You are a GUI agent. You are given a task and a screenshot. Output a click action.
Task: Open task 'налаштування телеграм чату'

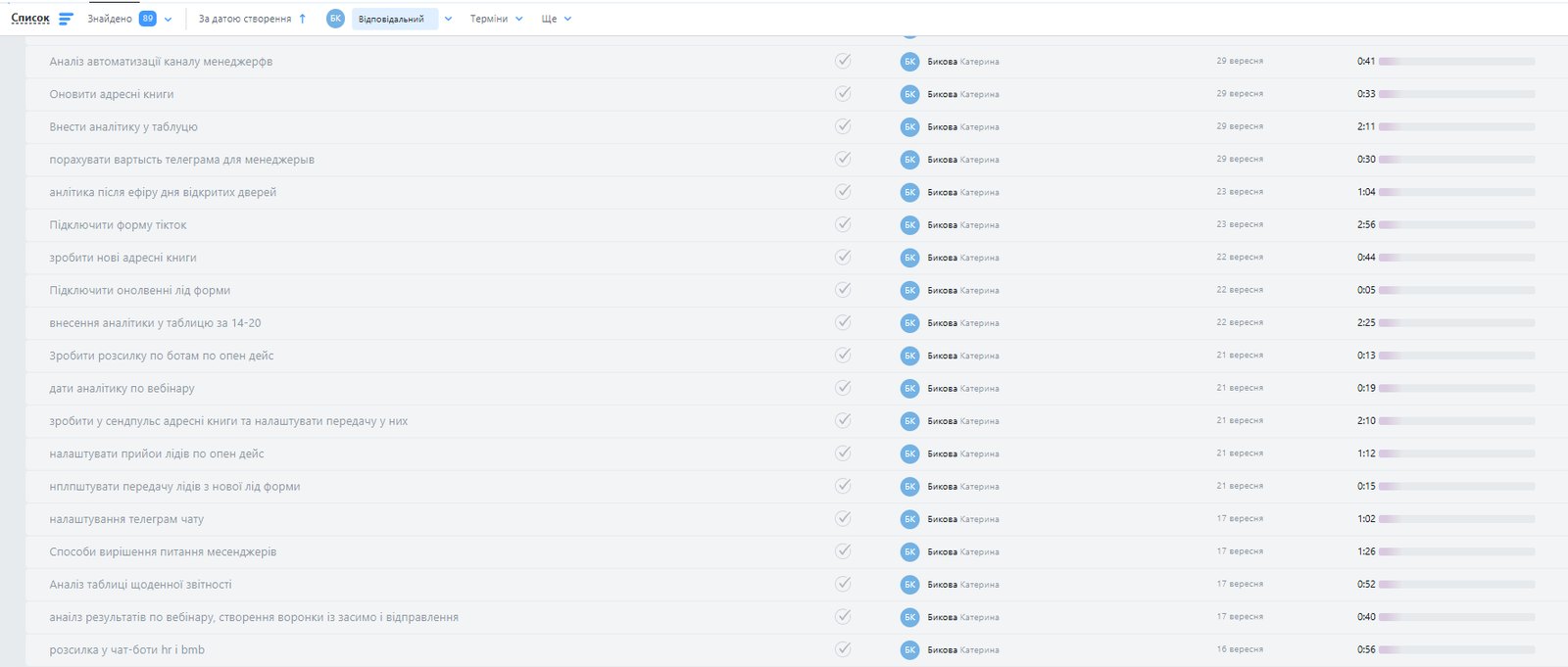tap(126, 519)
